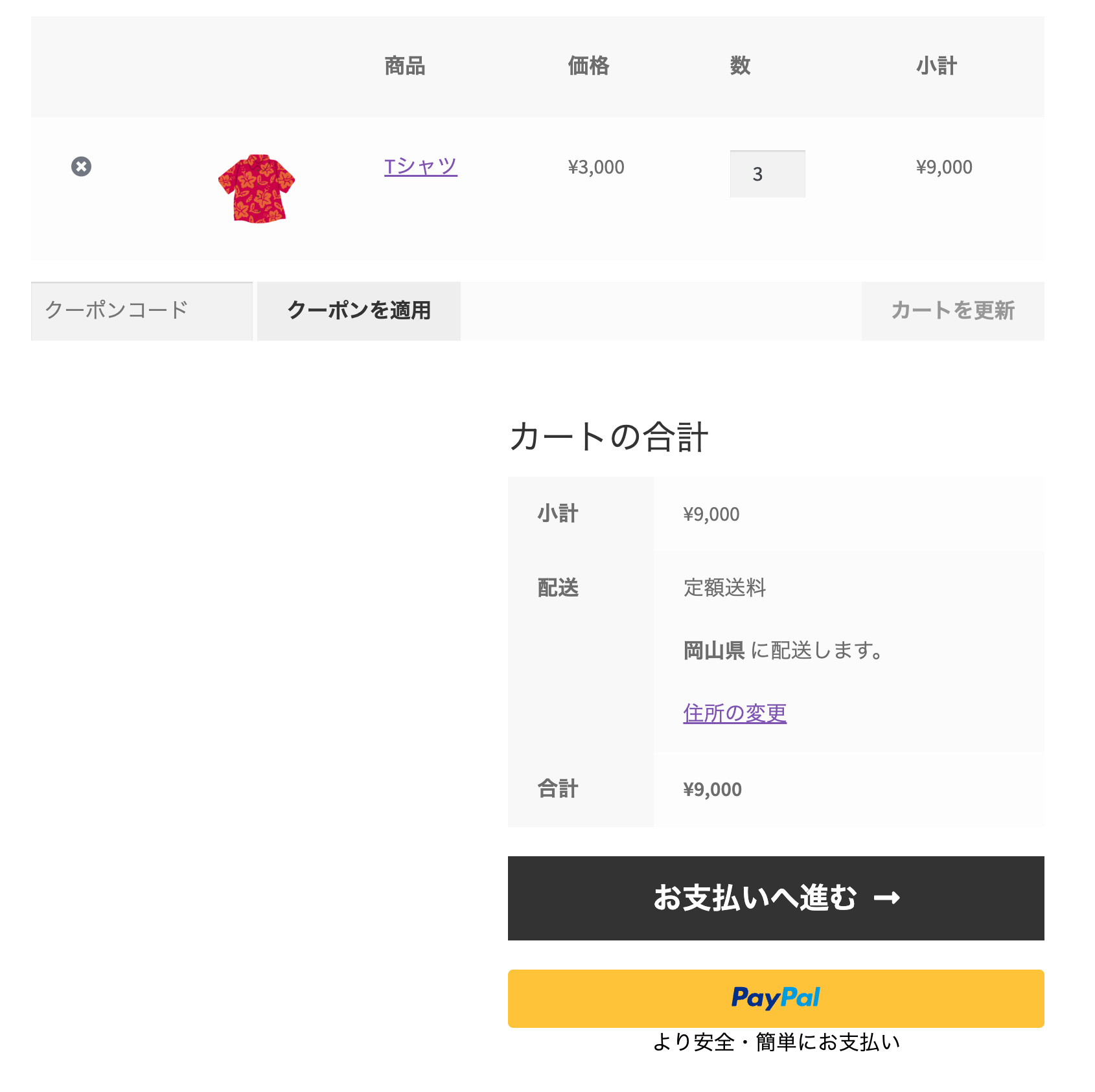Remove the Tシャツ item from cart
Image resolution: width=1095 pixels, height=1092 pixels.
click(x=81, y=166)
